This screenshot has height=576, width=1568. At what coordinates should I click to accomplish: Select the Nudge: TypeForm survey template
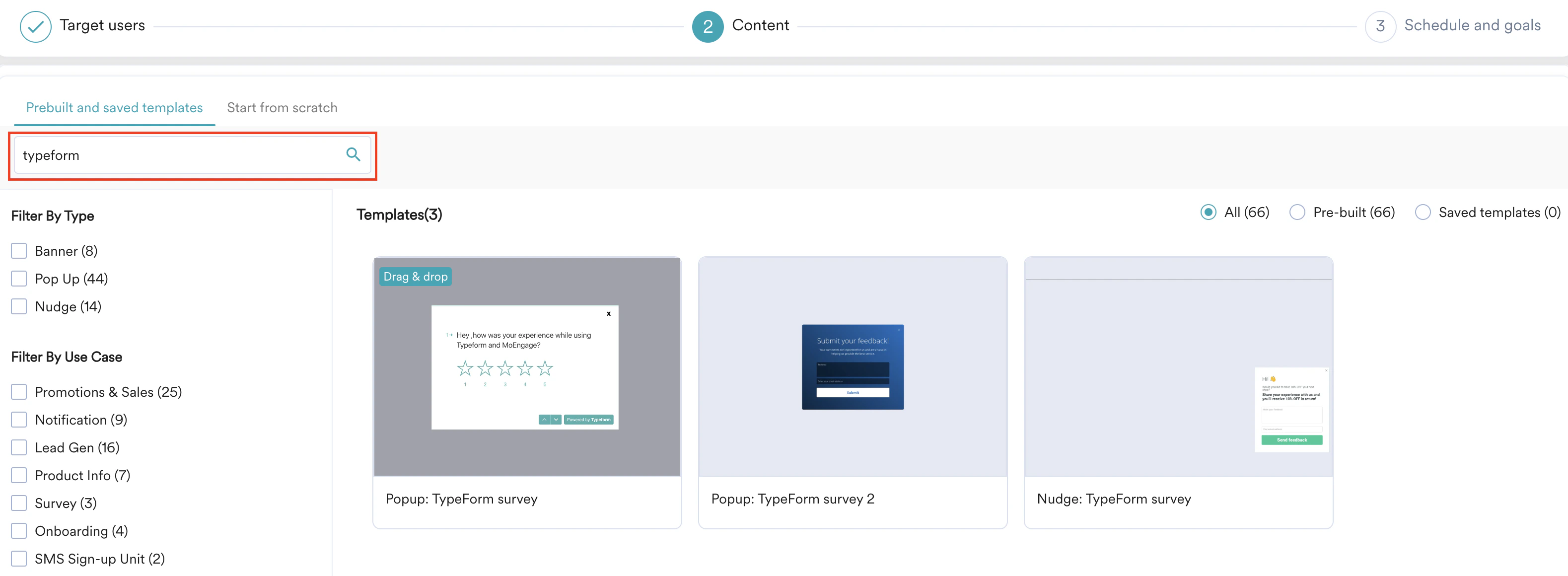pos(1178,392)
